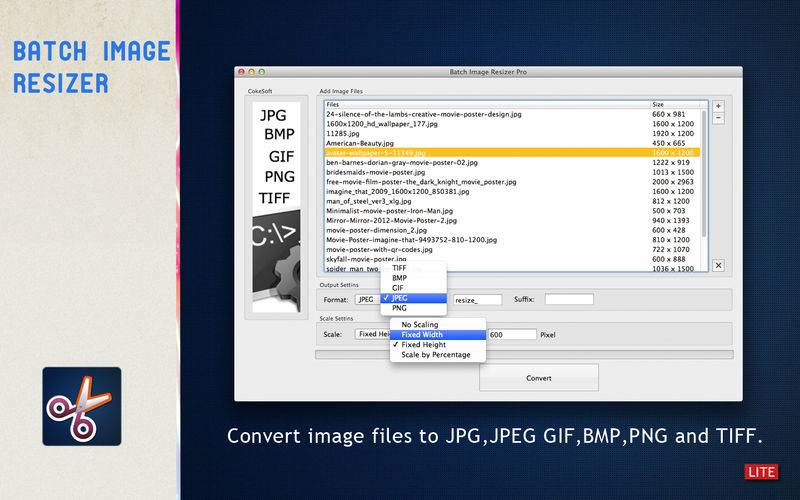
Task: Click the scissors app icon
Action: point(82,406)
